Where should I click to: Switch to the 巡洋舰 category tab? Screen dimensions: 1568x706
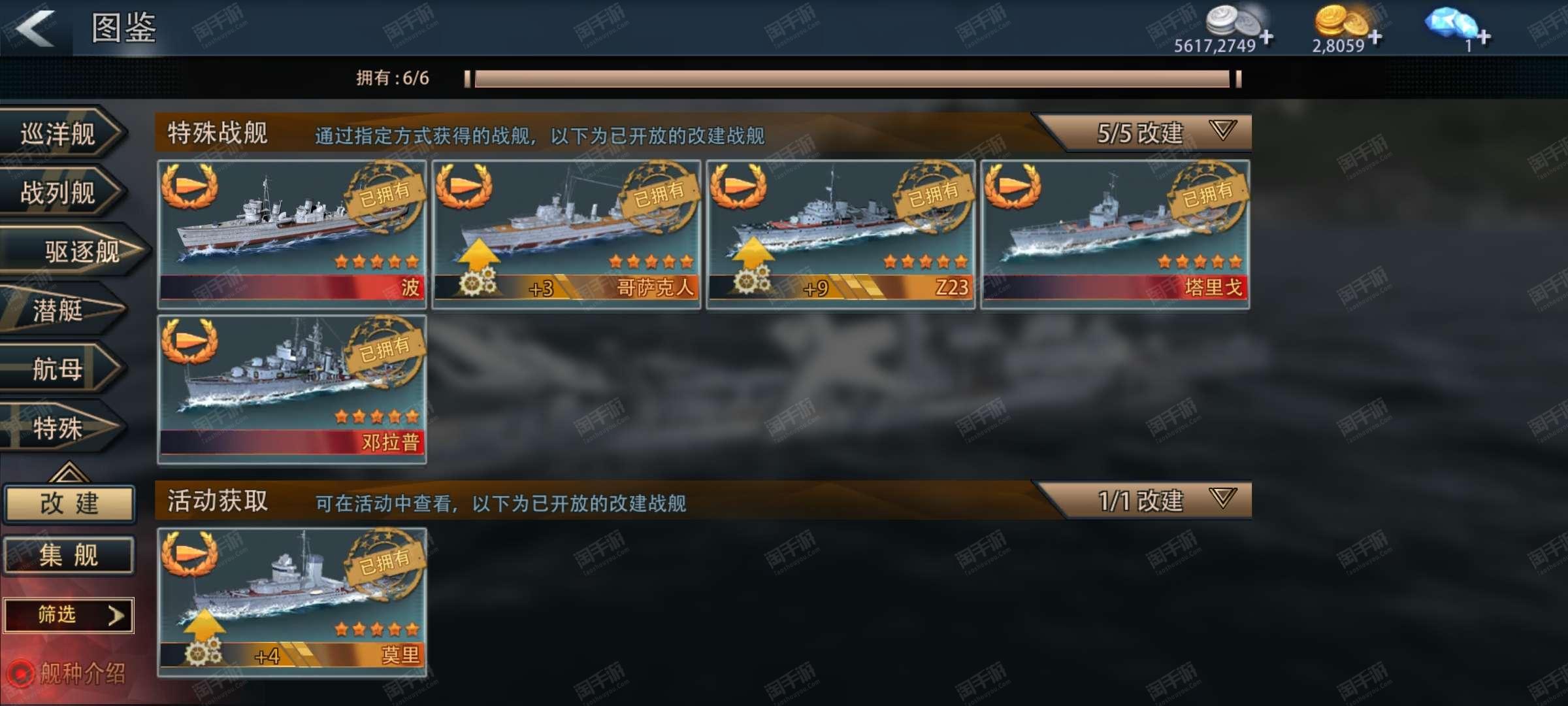[x=60, y=134]
